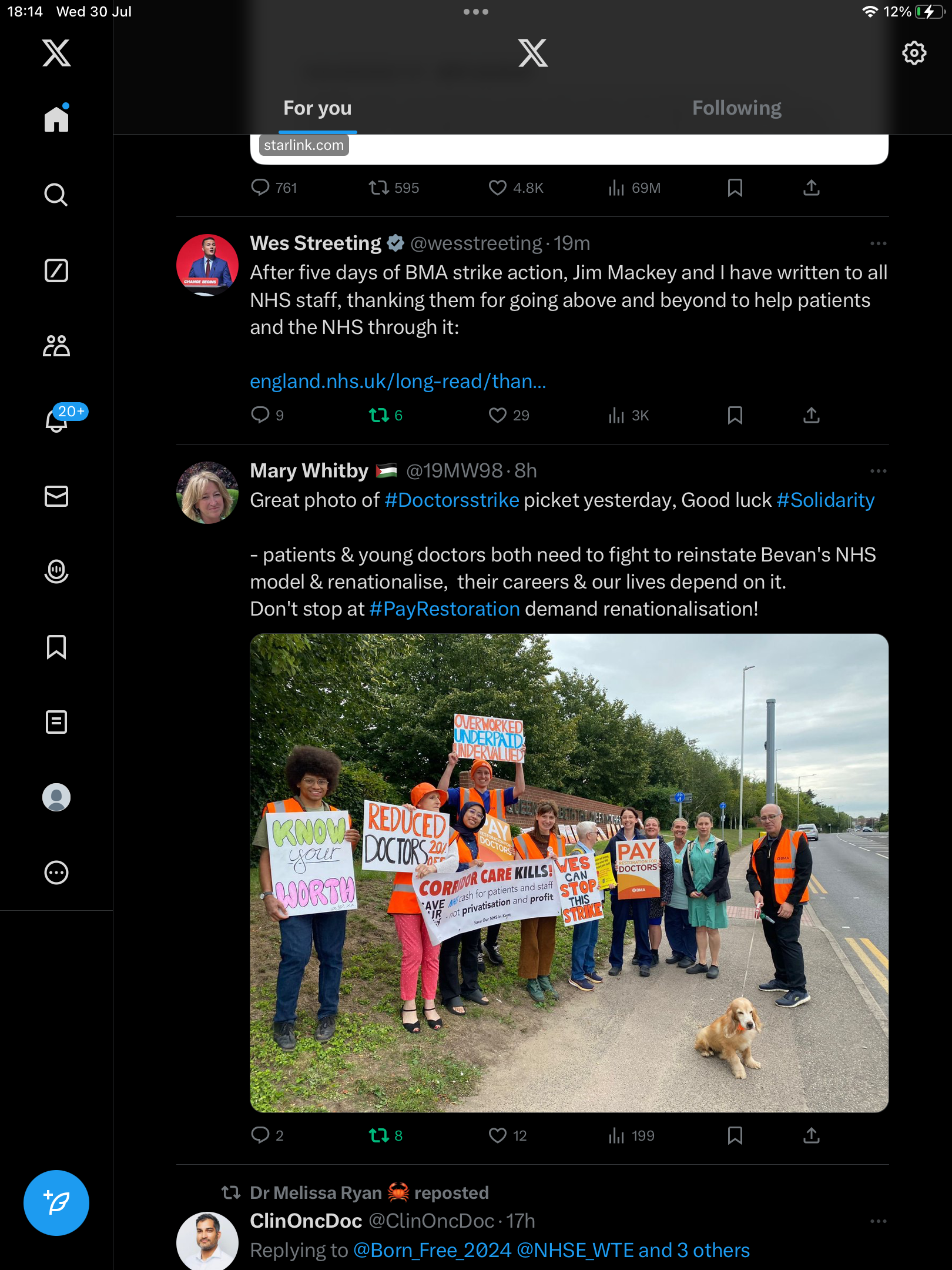Tap the compose post button
This screenshot has height=1270, width=952.
[x=56, y=1202]
